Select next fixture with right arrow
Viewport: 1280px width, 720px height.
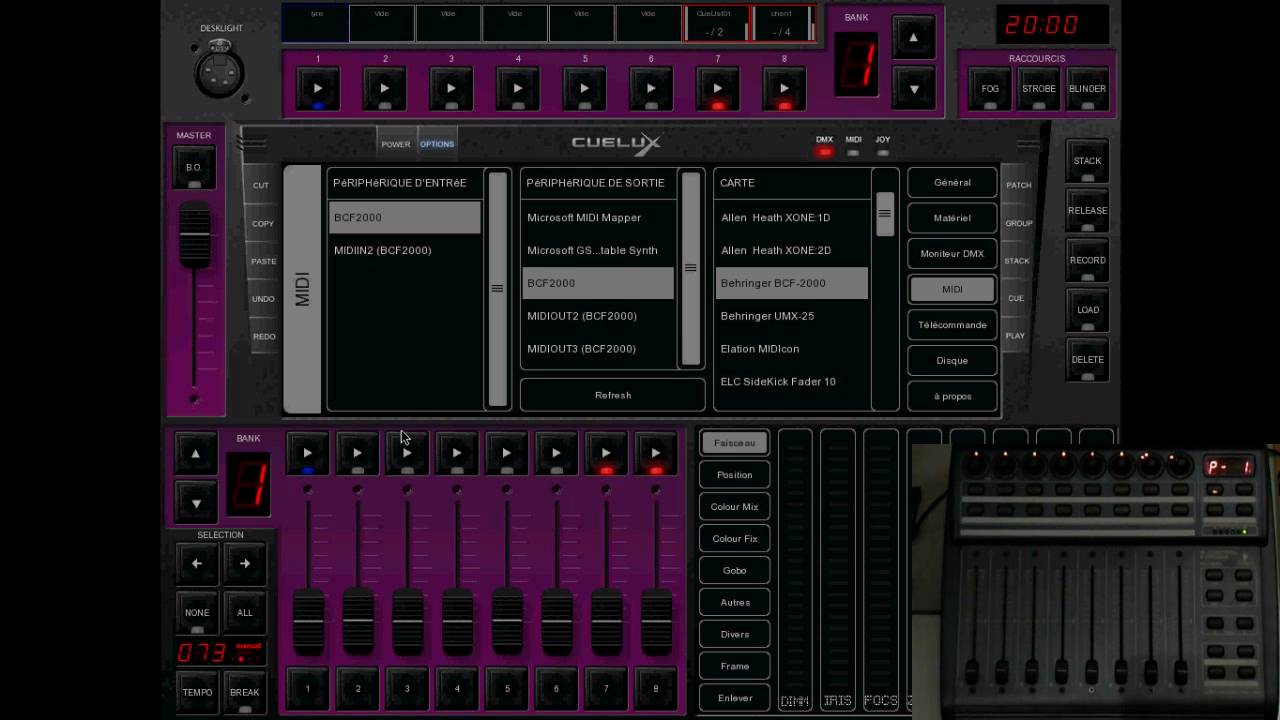click(x=245, y=564)
